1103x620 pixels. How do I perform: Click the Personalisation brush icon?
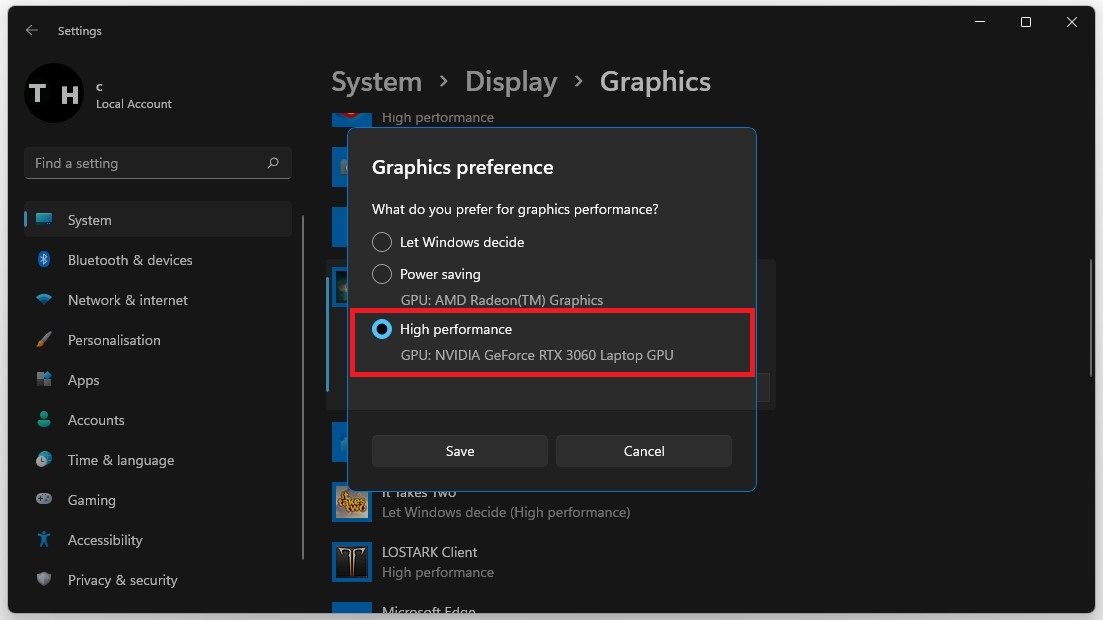(x=44, y=339)
